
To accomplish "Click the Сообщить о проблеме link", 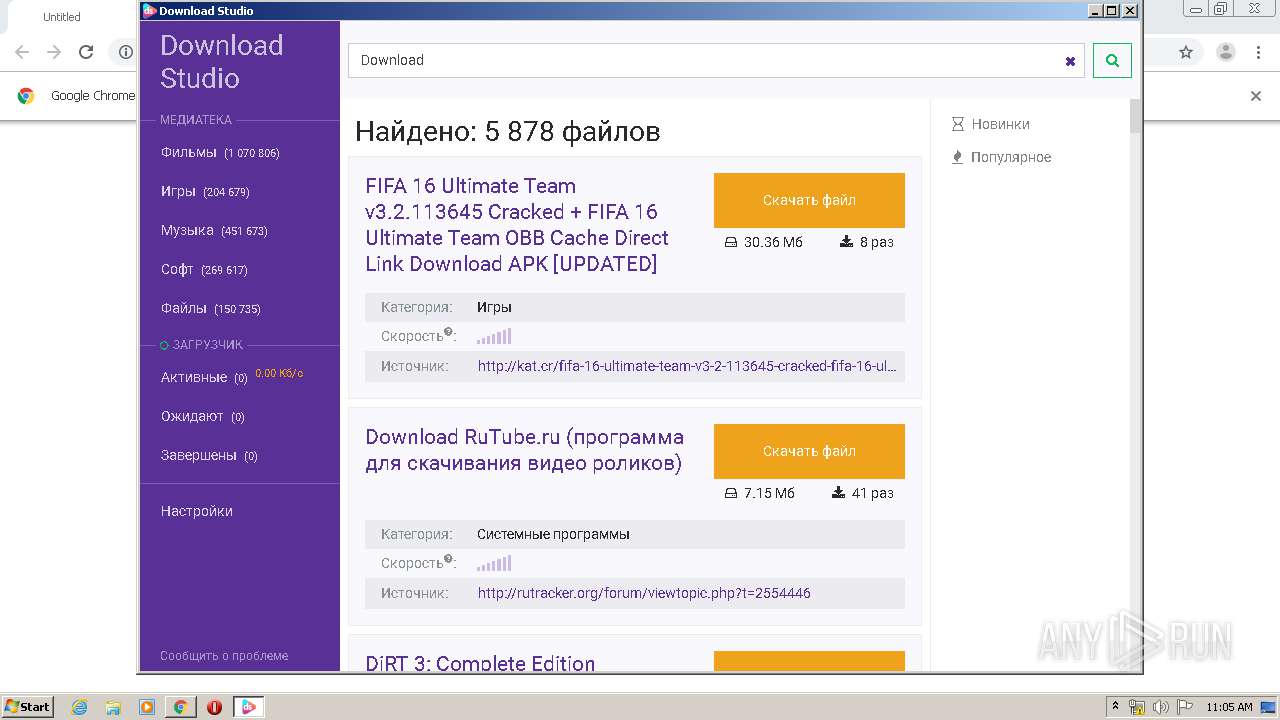I will (x=224, y=656).
